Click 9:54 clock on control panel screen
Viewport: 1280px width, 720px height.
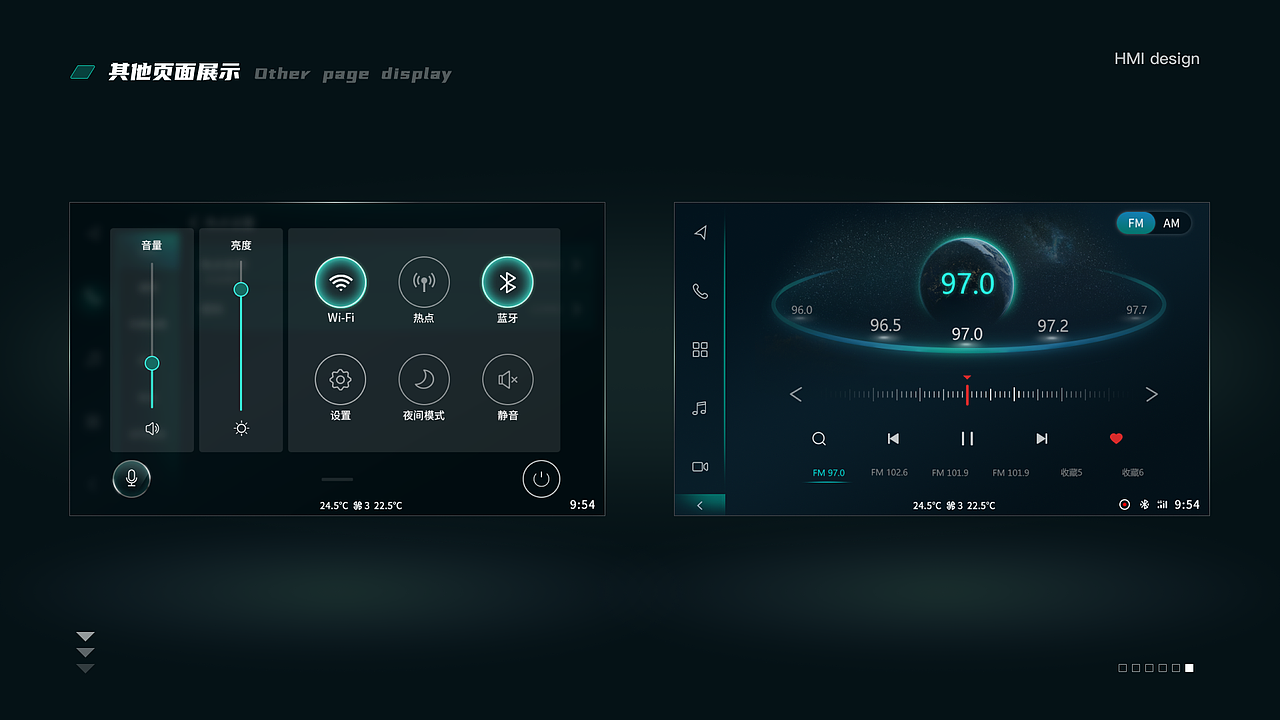click(x=582, y=505)
